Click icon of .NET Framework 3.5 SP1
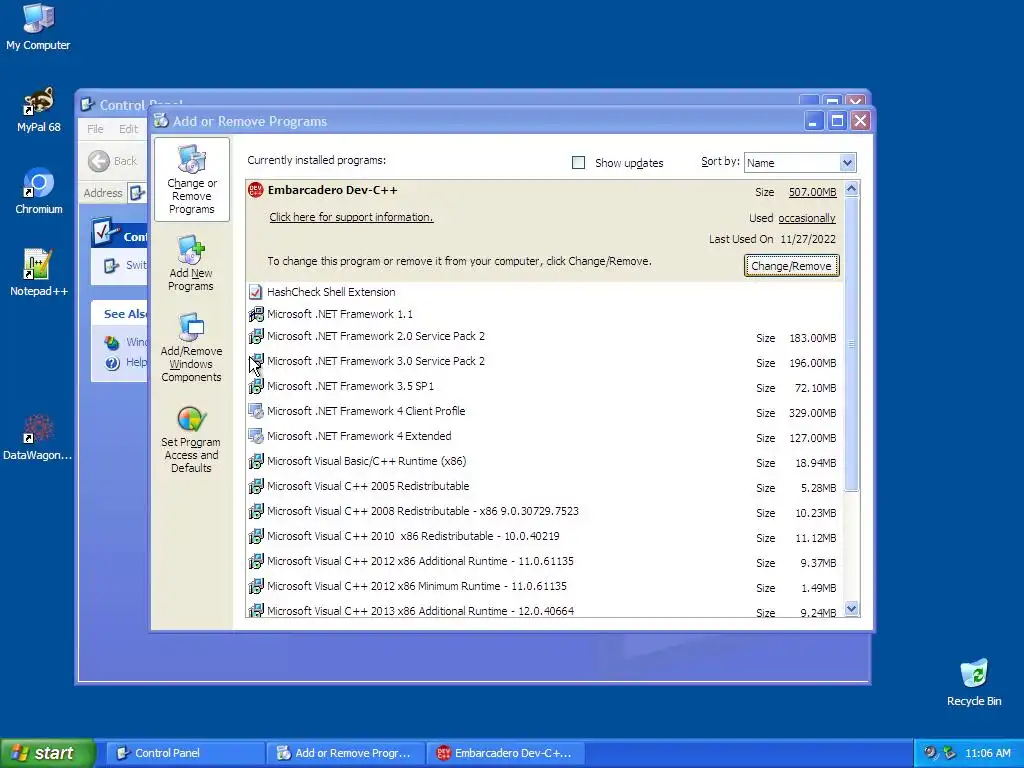 (x=256, y=386)
